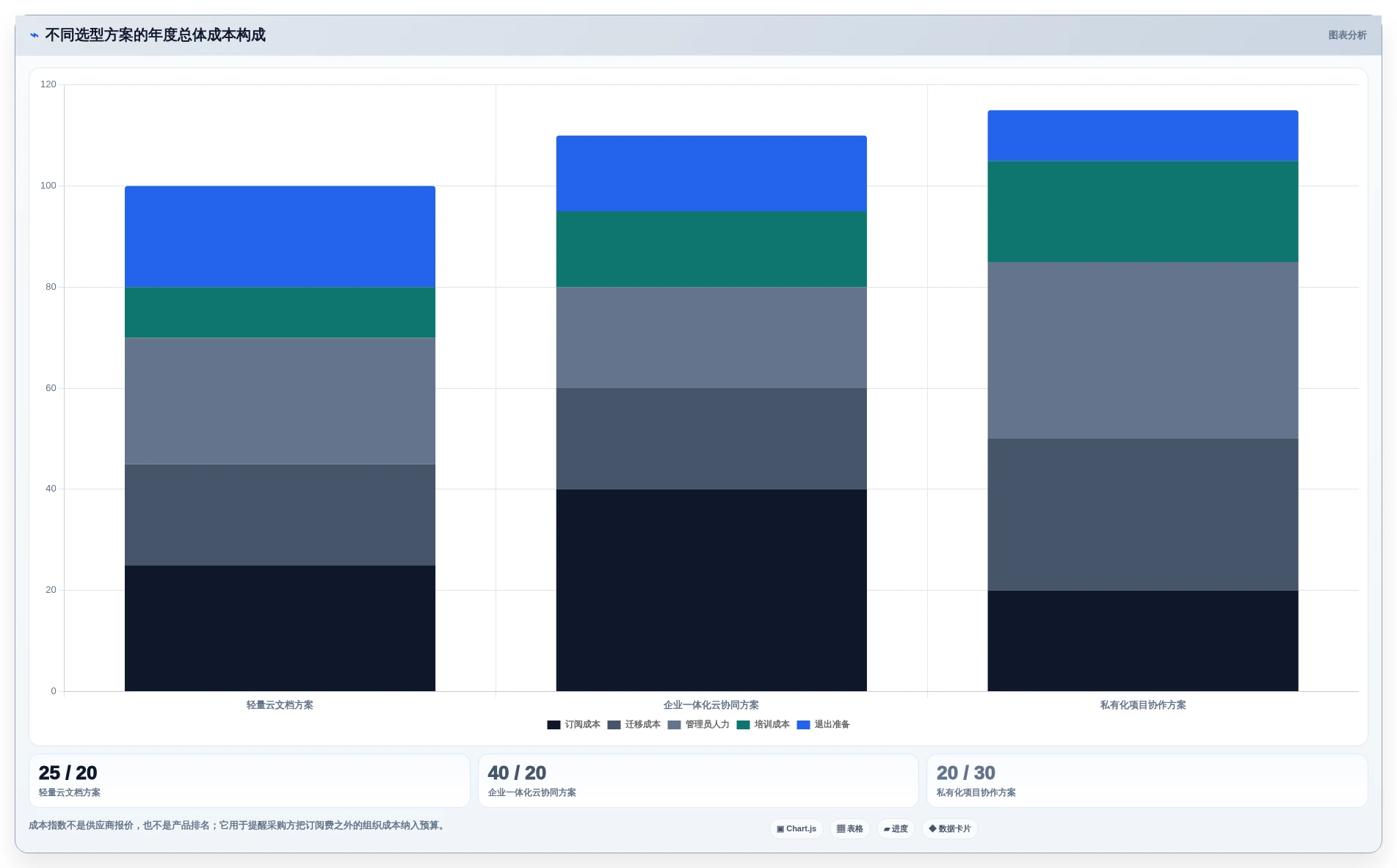Click the y-axis value 120

(48, 84)
